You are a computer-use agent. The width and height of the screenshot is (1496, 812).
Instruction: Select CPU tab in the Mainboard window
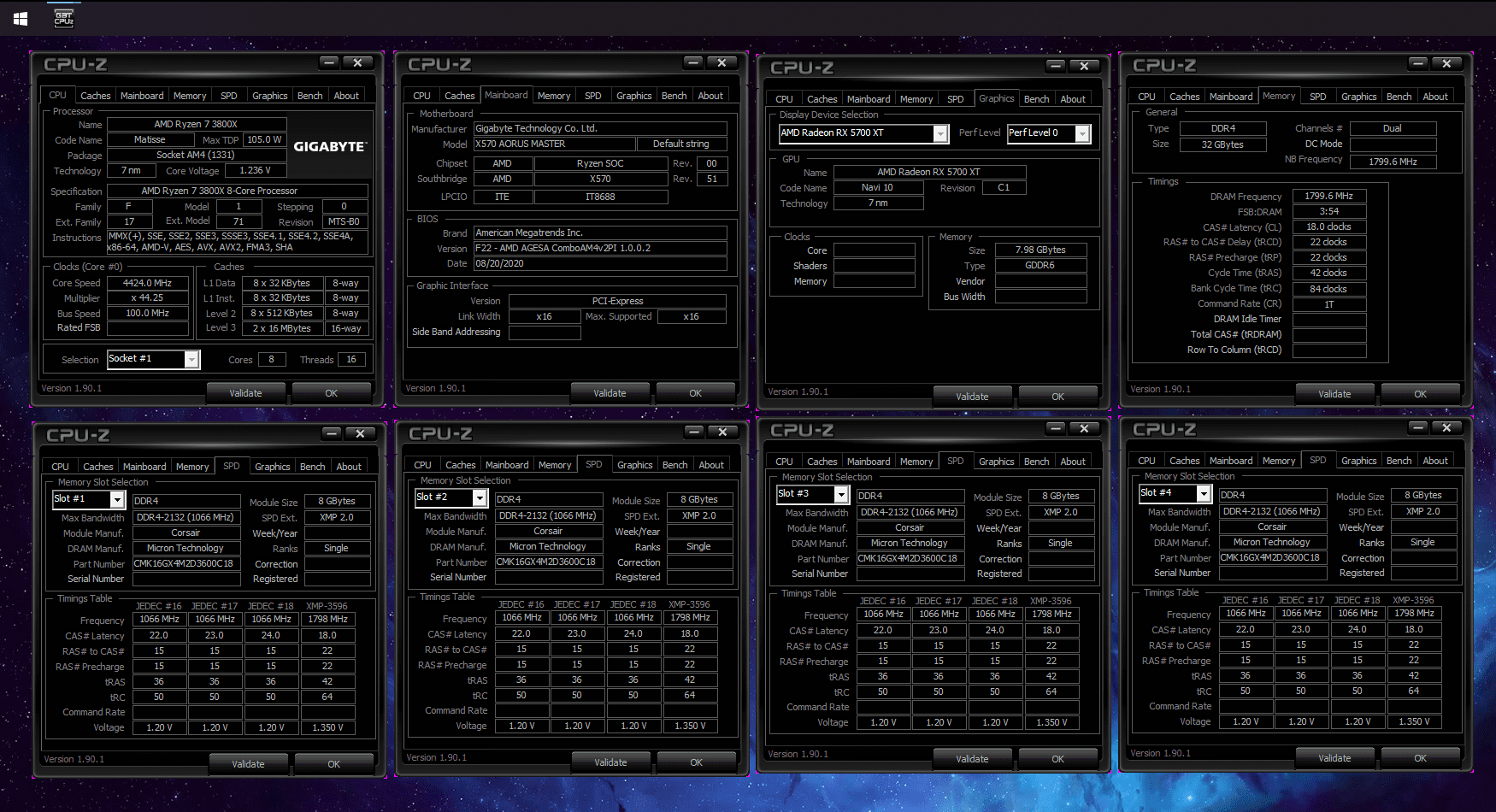(422, 96)
